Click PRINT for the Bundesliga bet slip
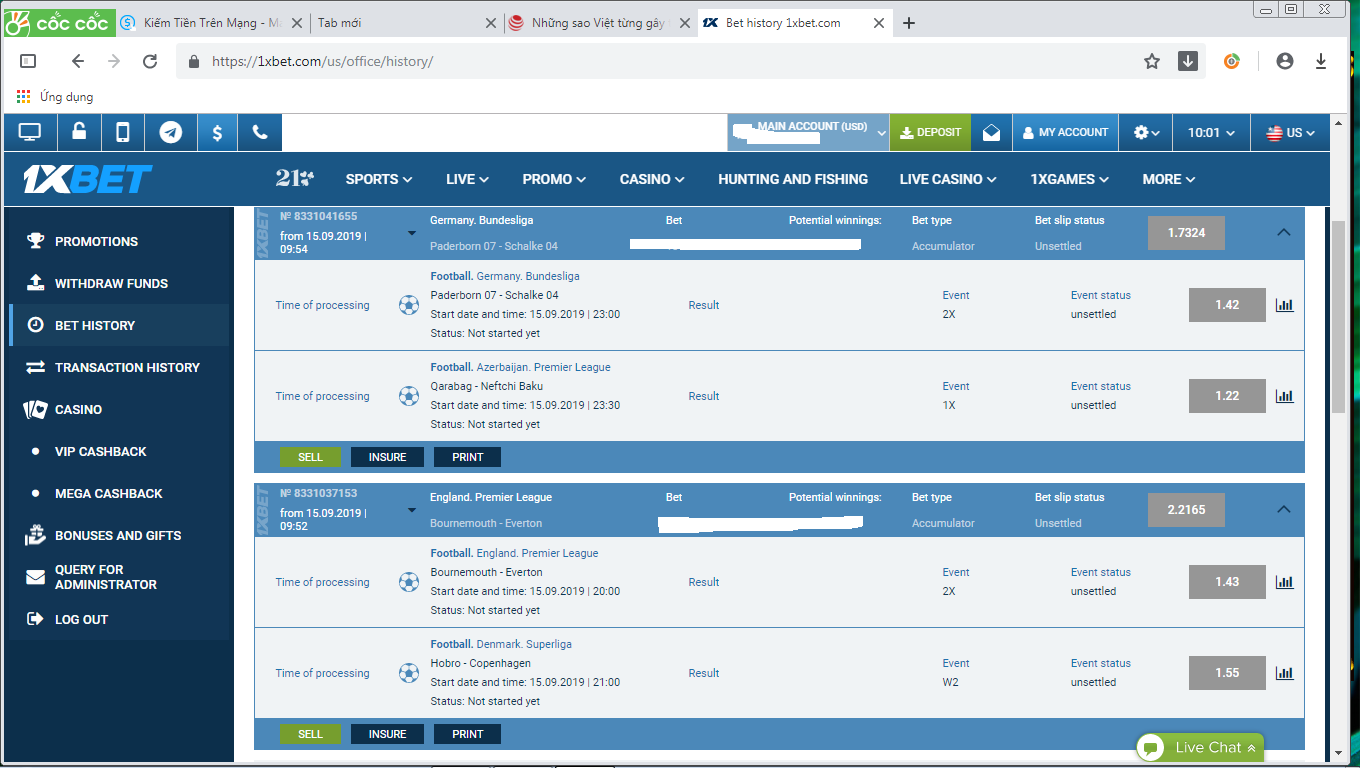Screen dimensions: 1360x768 point(467,457)
